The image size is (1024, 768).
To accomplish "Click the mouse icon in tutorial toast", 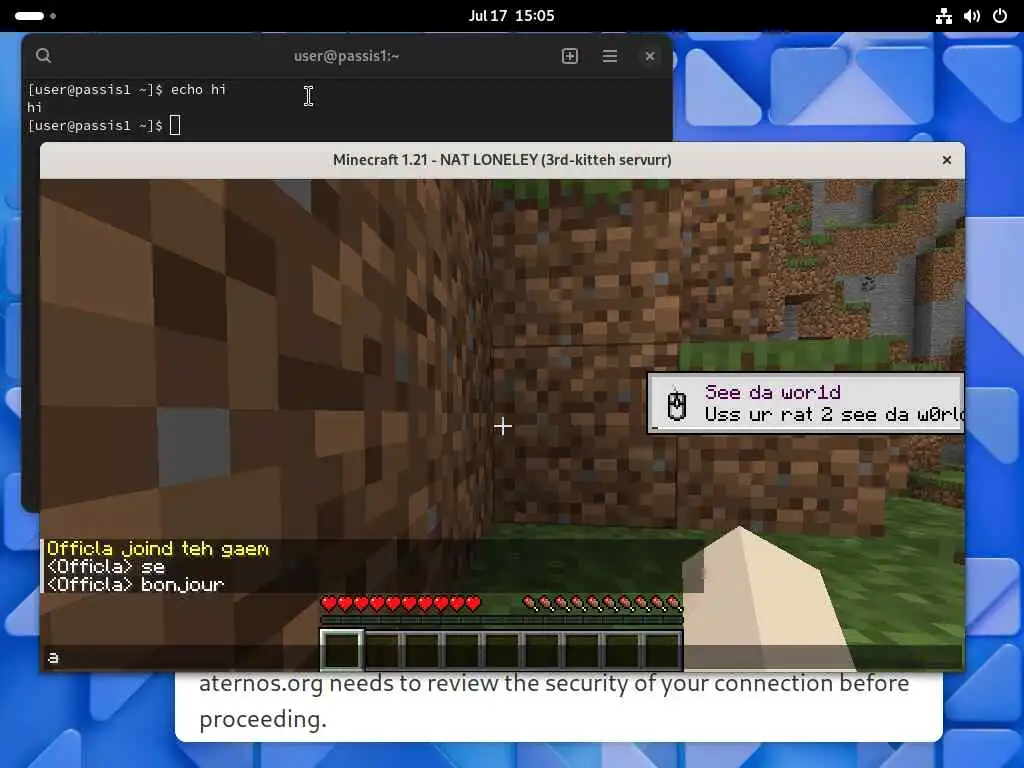I will point(677,405).
